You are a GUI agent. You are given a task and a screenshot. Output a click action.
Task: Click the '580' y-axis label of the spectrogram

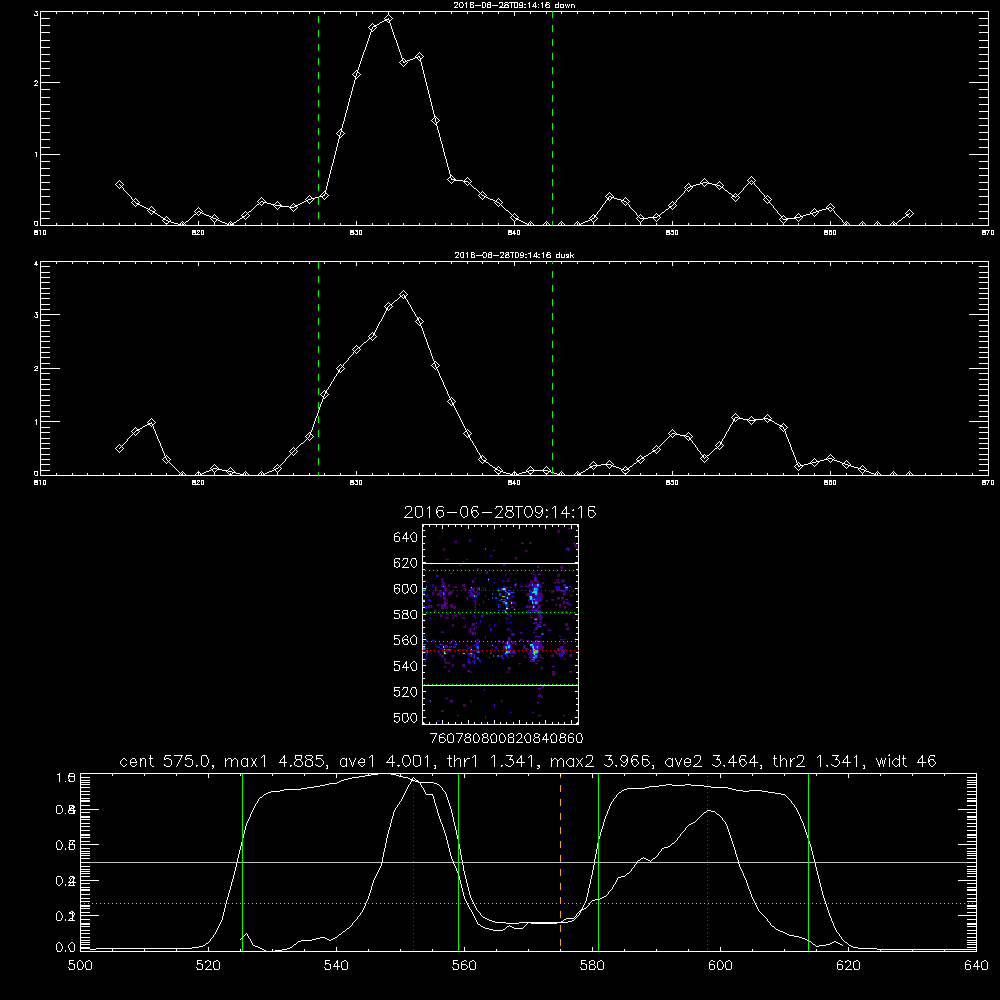click(405, 614)
